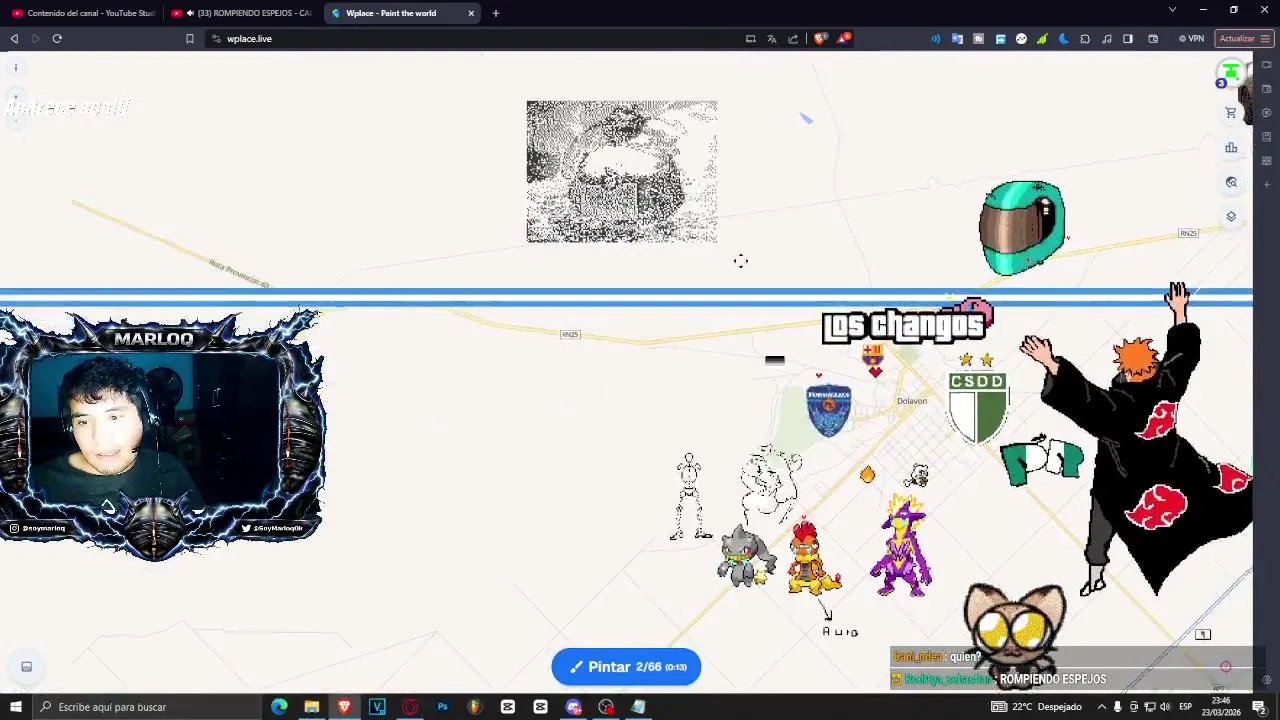Click the Brave Rewards triangle icon
Image resolution: width=1280 pixels, height=720 pixels.
pyautogui.click(x=844, y=39)
